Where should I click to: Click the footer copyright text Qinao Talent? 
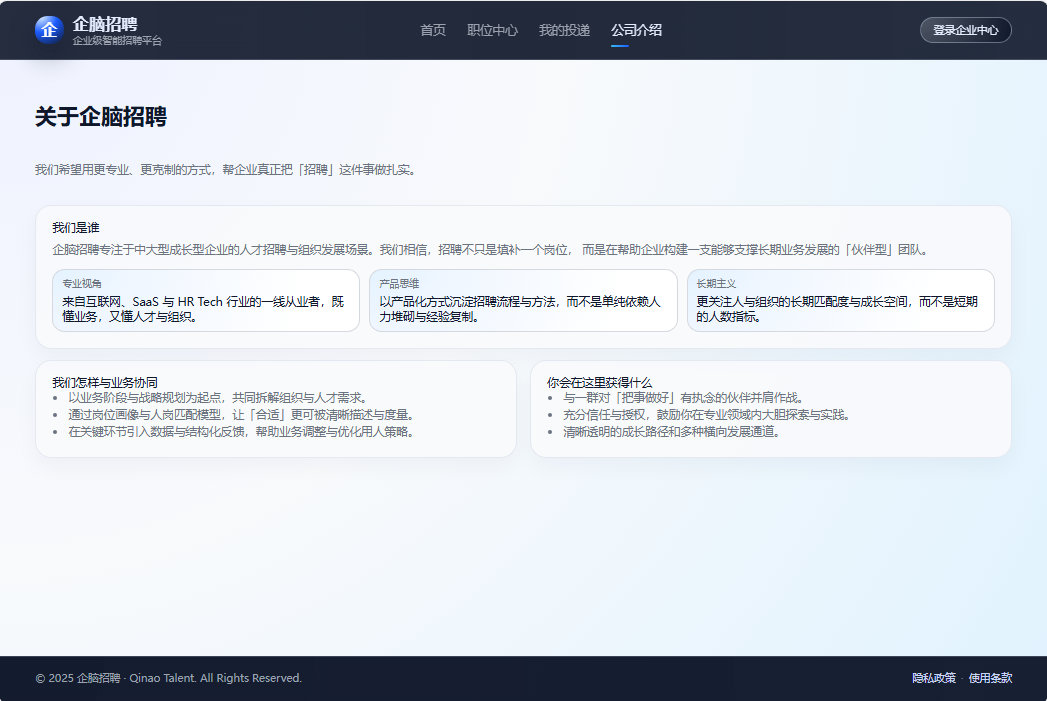pyautogui.click(x=168, y=678)
